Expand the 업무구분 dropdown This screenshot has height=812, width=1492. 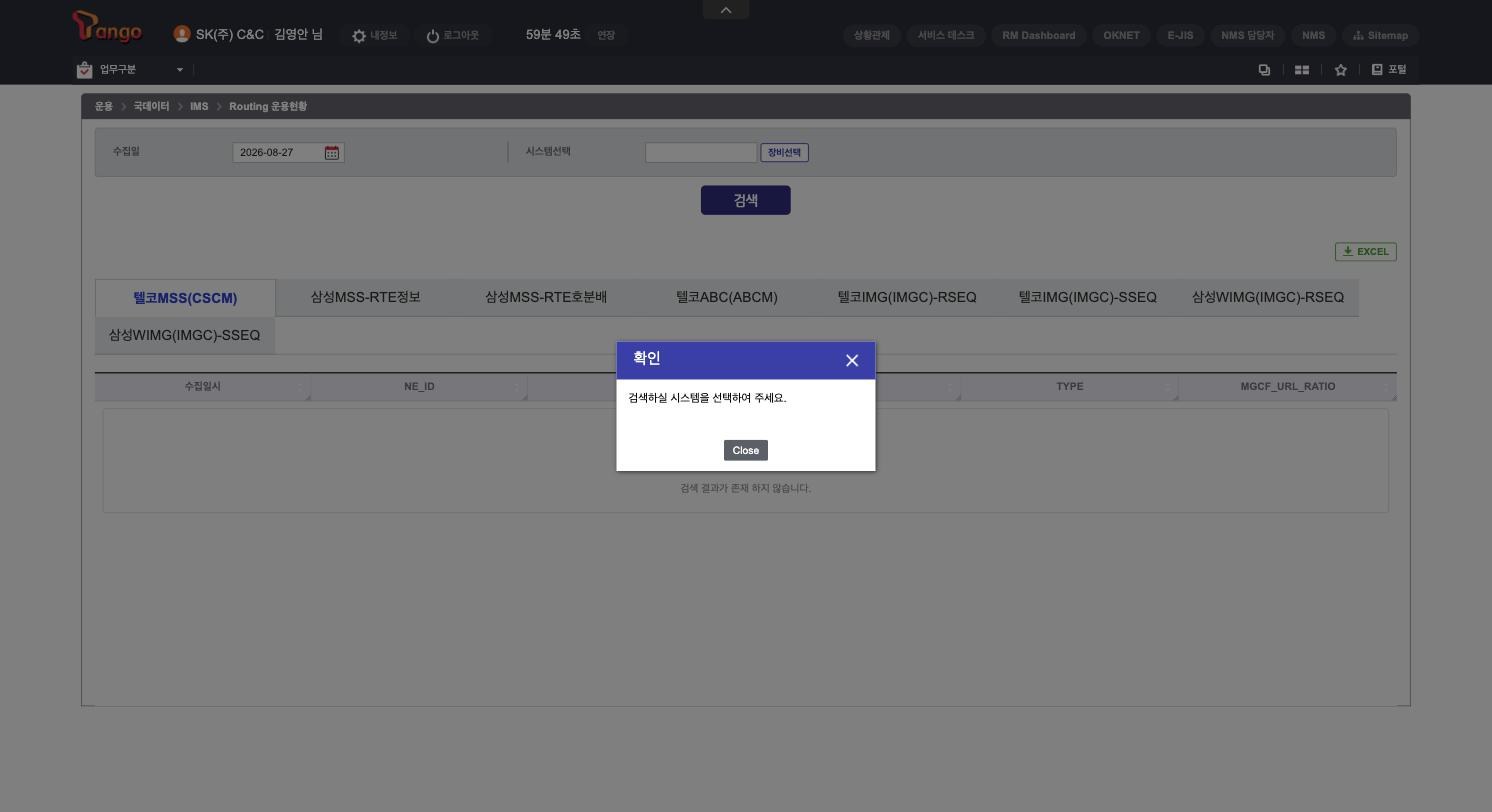pyautogui.click(x=130, y=70)
